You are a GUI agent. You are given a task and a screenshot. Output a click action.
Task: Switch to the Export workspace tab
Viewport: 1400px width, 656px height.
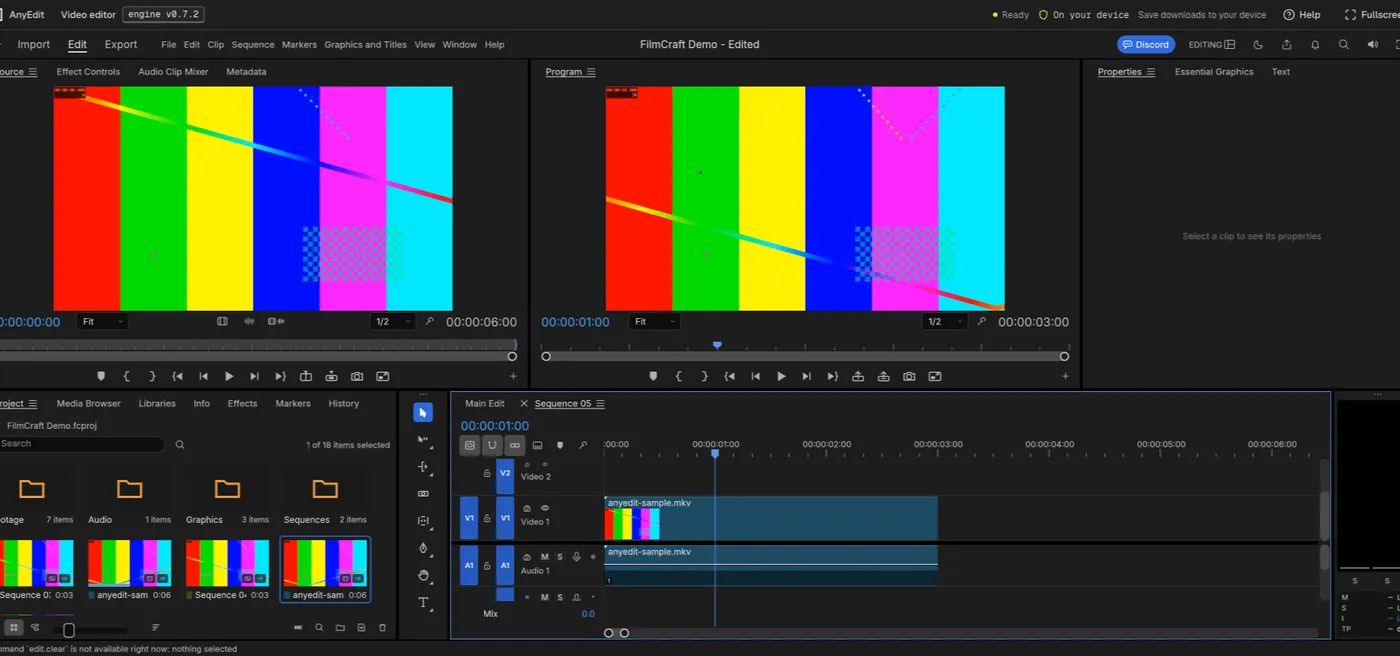[x=121, y=45]
